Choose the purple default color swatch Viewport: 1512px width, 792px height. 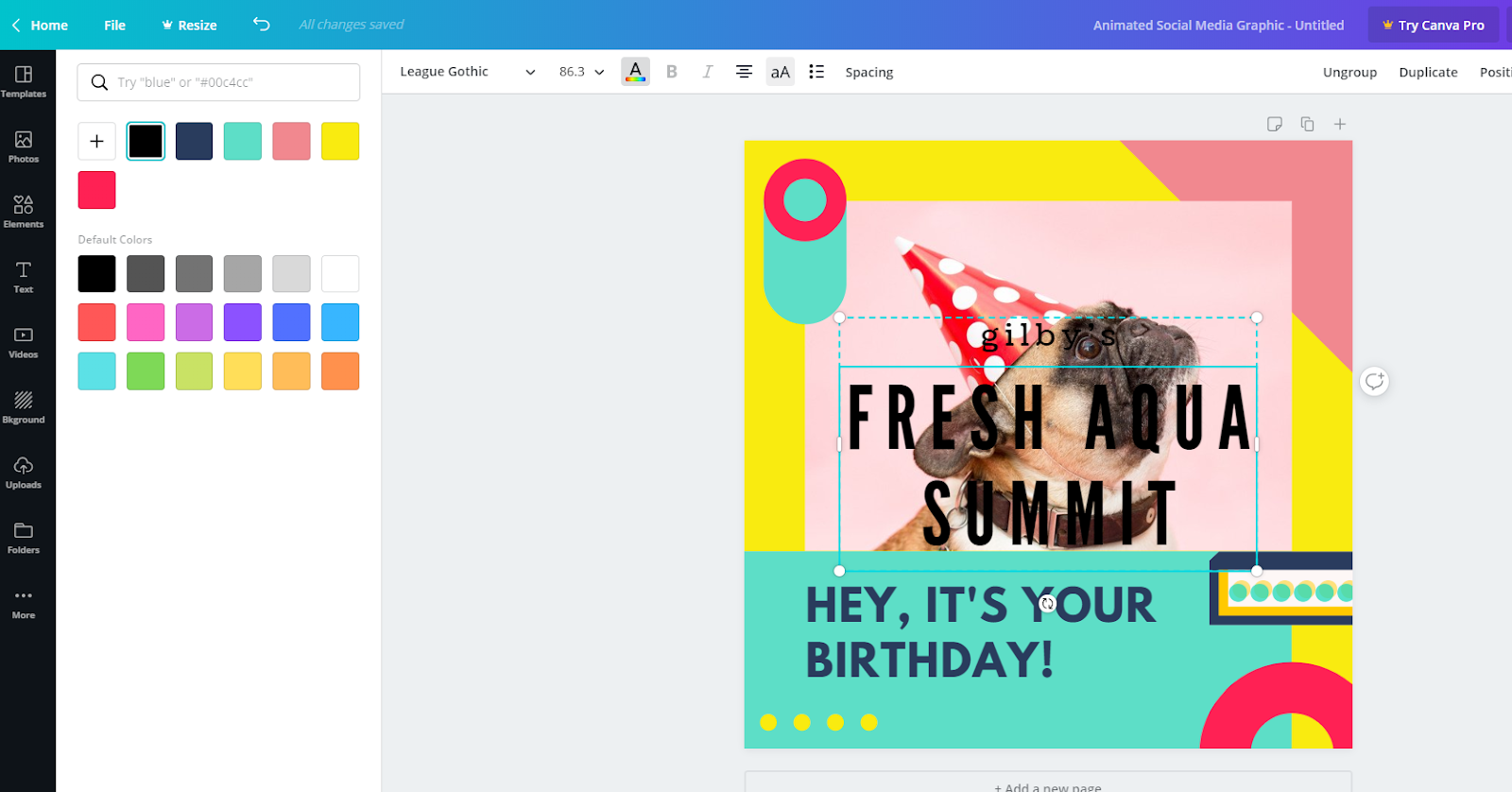click(x=243, y=322)
